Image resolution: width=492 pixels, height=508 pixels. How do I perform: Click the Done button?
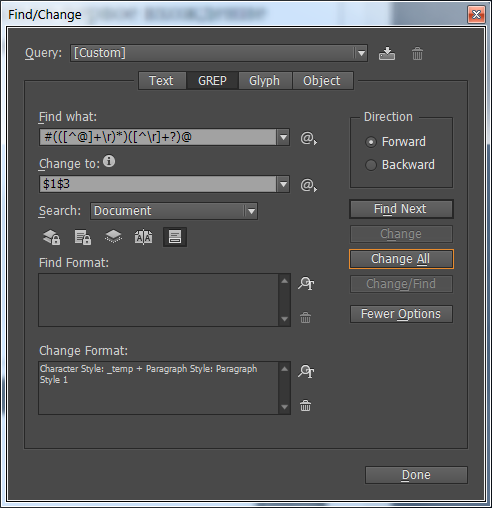click(416, 475)
